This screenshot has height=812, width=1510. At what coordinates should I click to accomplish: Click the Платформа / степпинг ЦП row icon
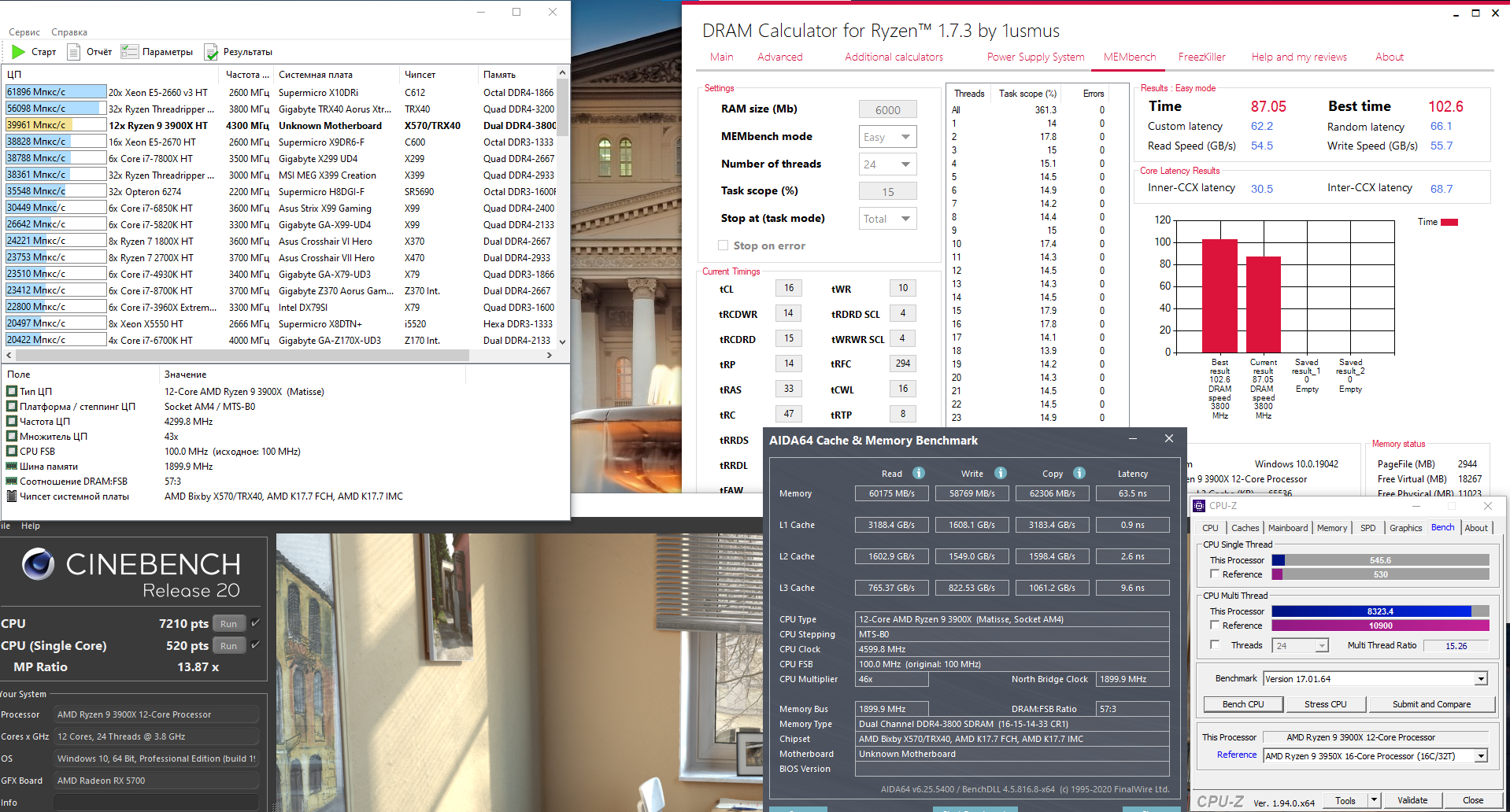[x=12, y=406]
